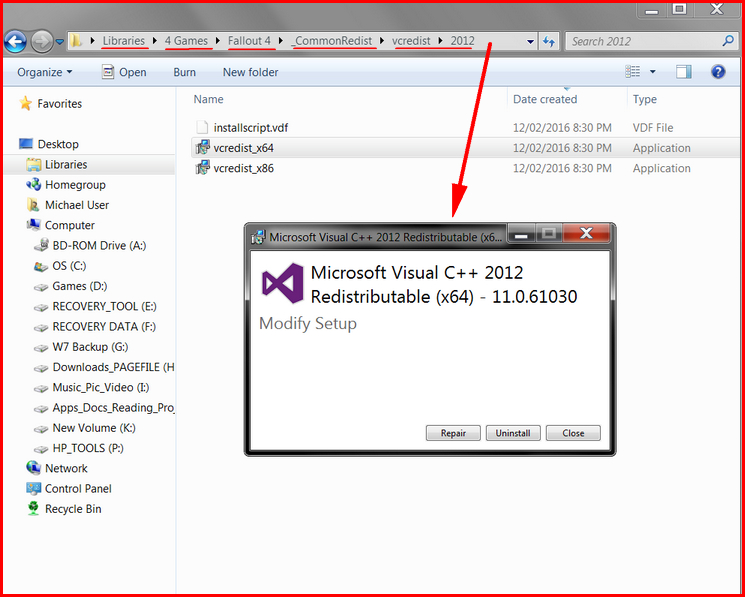The image size is (745, 597).
Task: Toggle the preview pane icon
Action: (x=684, y=72)
